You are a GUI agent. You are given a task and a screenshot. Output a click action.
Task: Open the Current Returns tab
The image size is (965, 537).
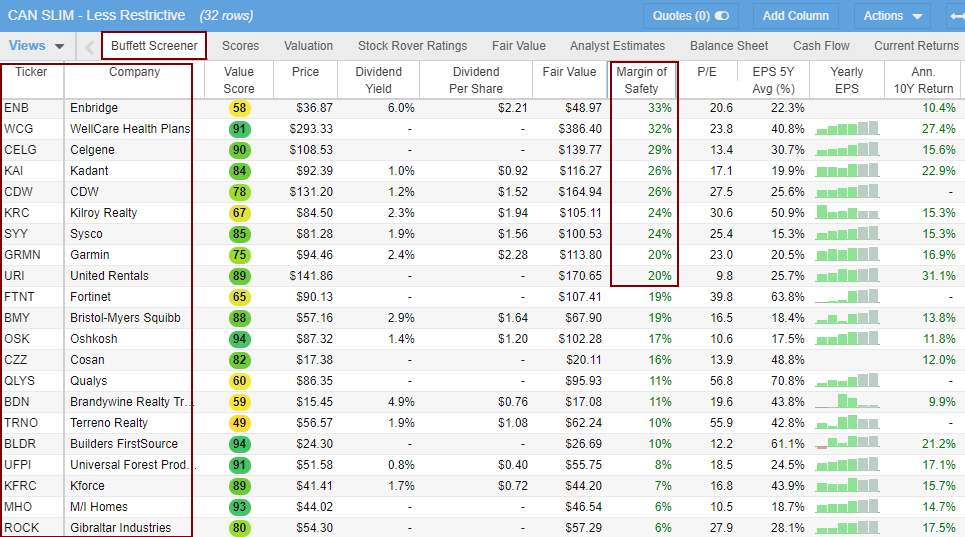tap(916, 46)
